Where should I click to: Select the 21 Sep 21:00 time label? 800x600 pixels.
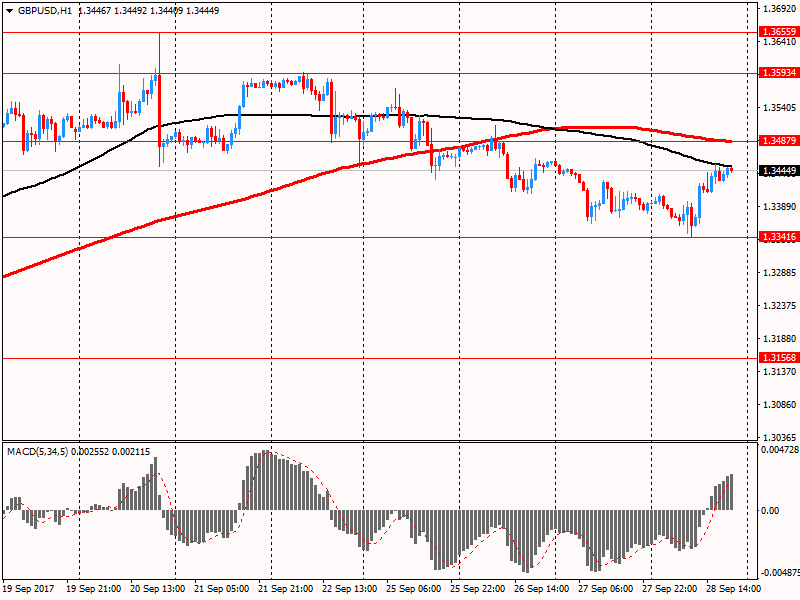tap(286, 589)
